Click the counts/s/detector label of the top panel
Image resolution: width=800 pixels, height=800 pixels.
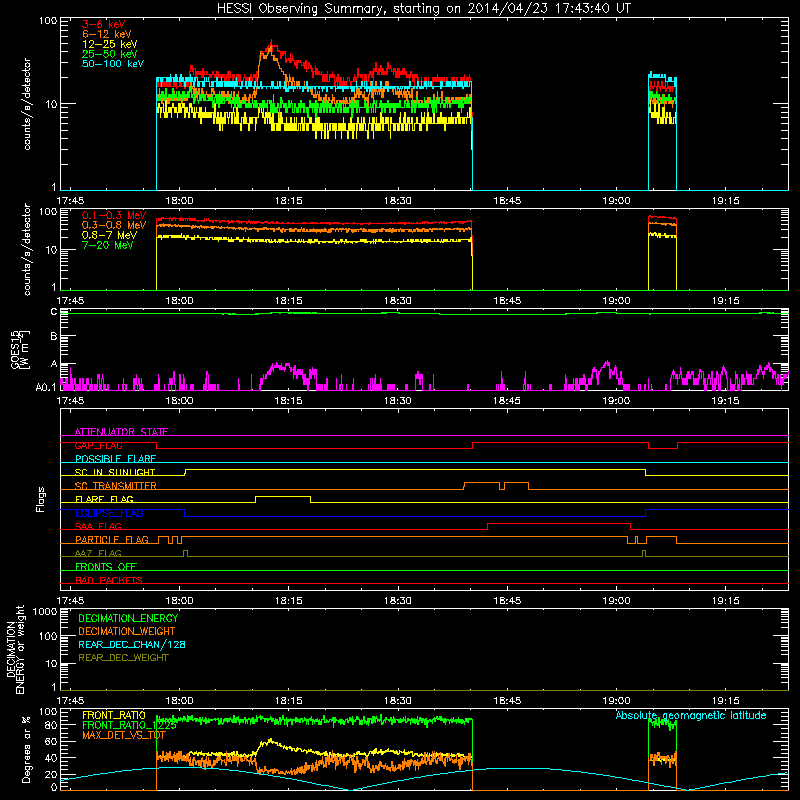pyautogui.click(x=27, y=104)
